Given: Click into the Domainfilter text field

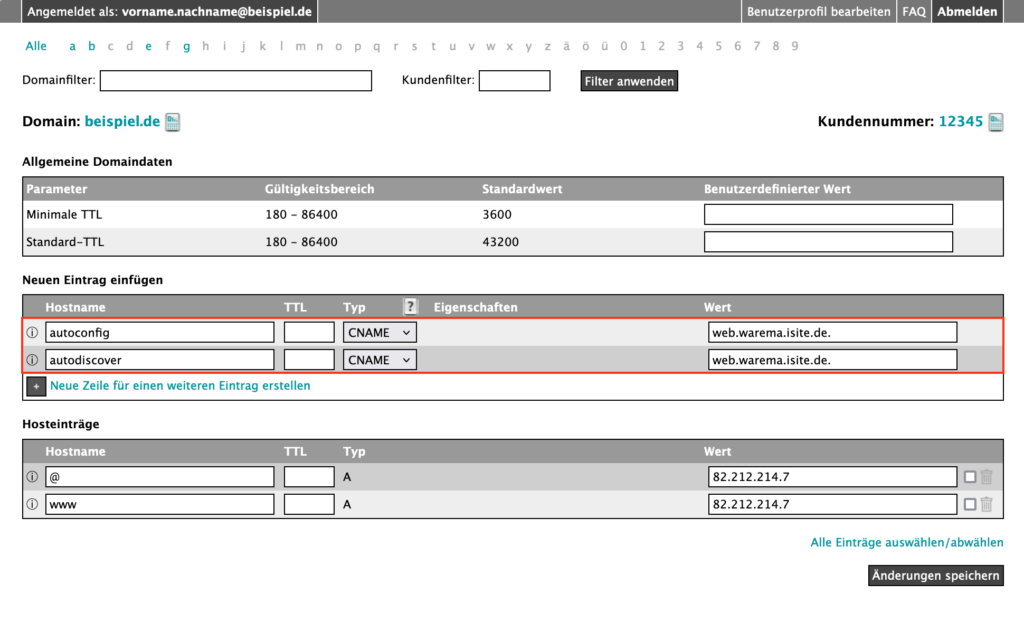Looking at the screenshot, I should [235, 81].
